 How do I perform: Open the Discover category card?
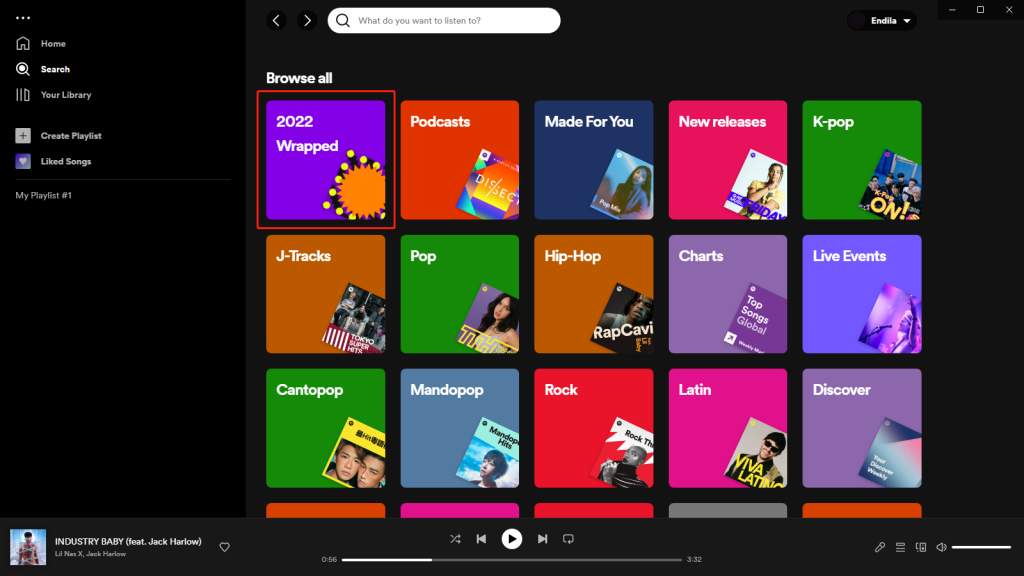coord(862,428)
